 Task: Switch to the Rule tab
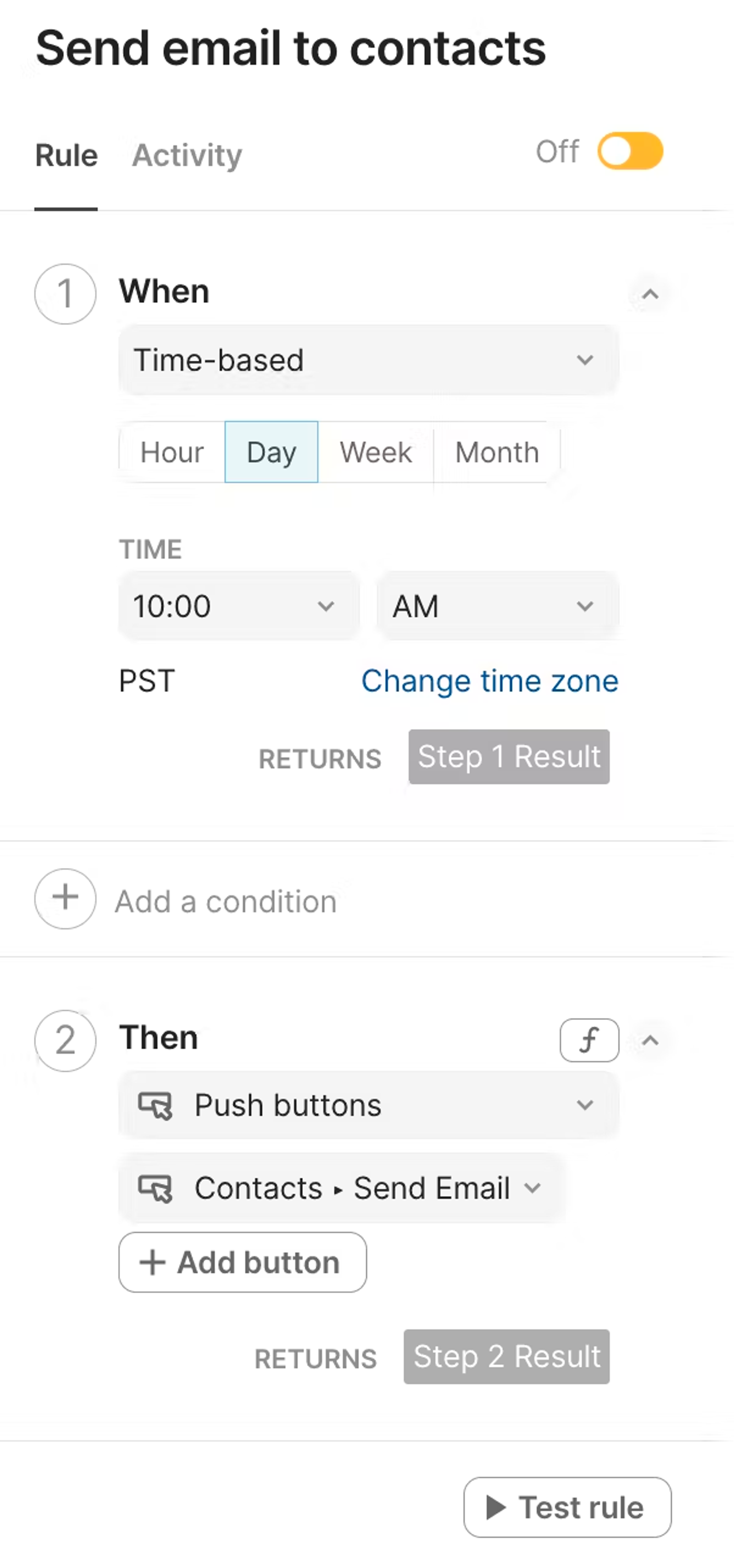pos(66,155)
